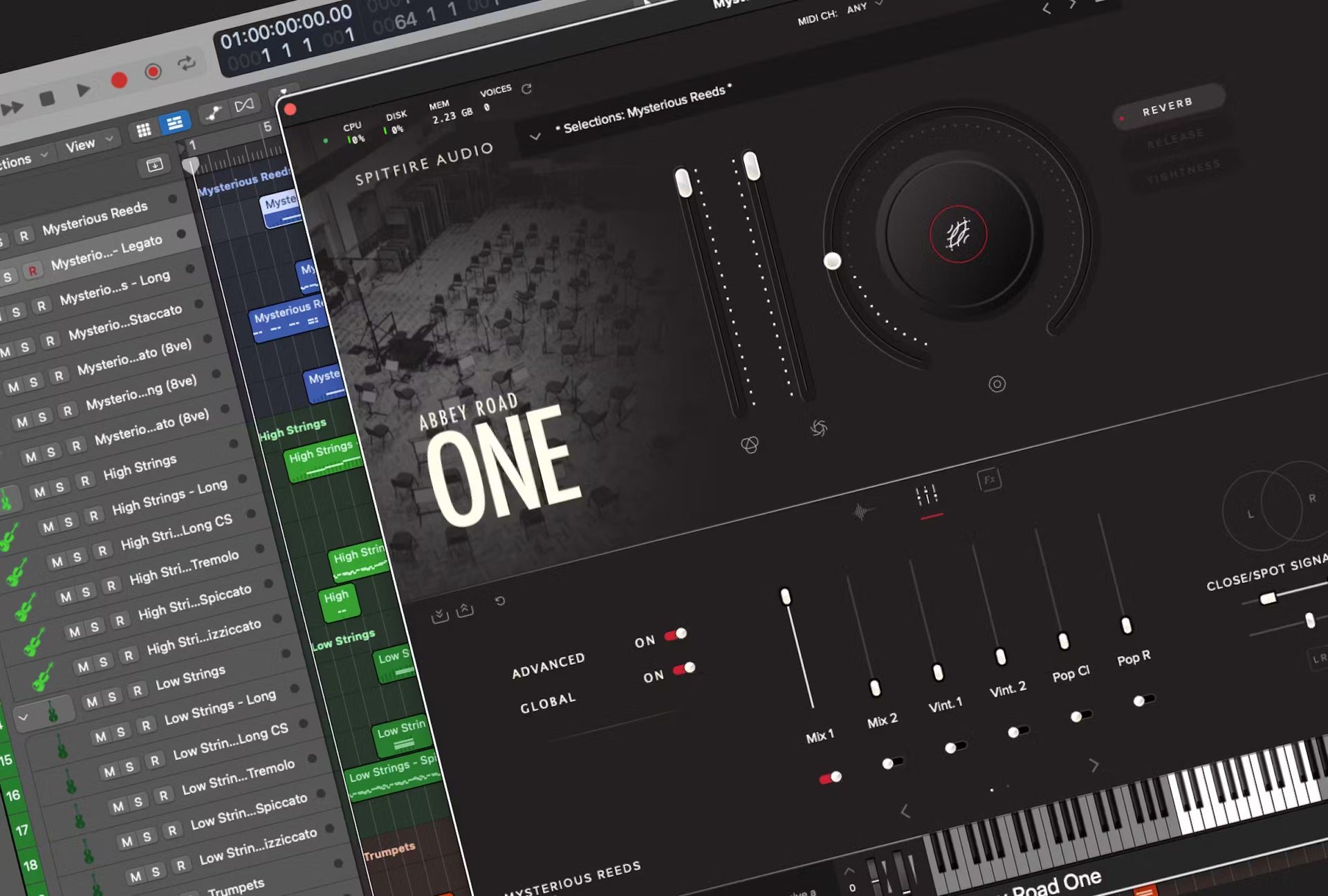
Task: Click the target icon below the knob
Action: [x=997, y=384]
